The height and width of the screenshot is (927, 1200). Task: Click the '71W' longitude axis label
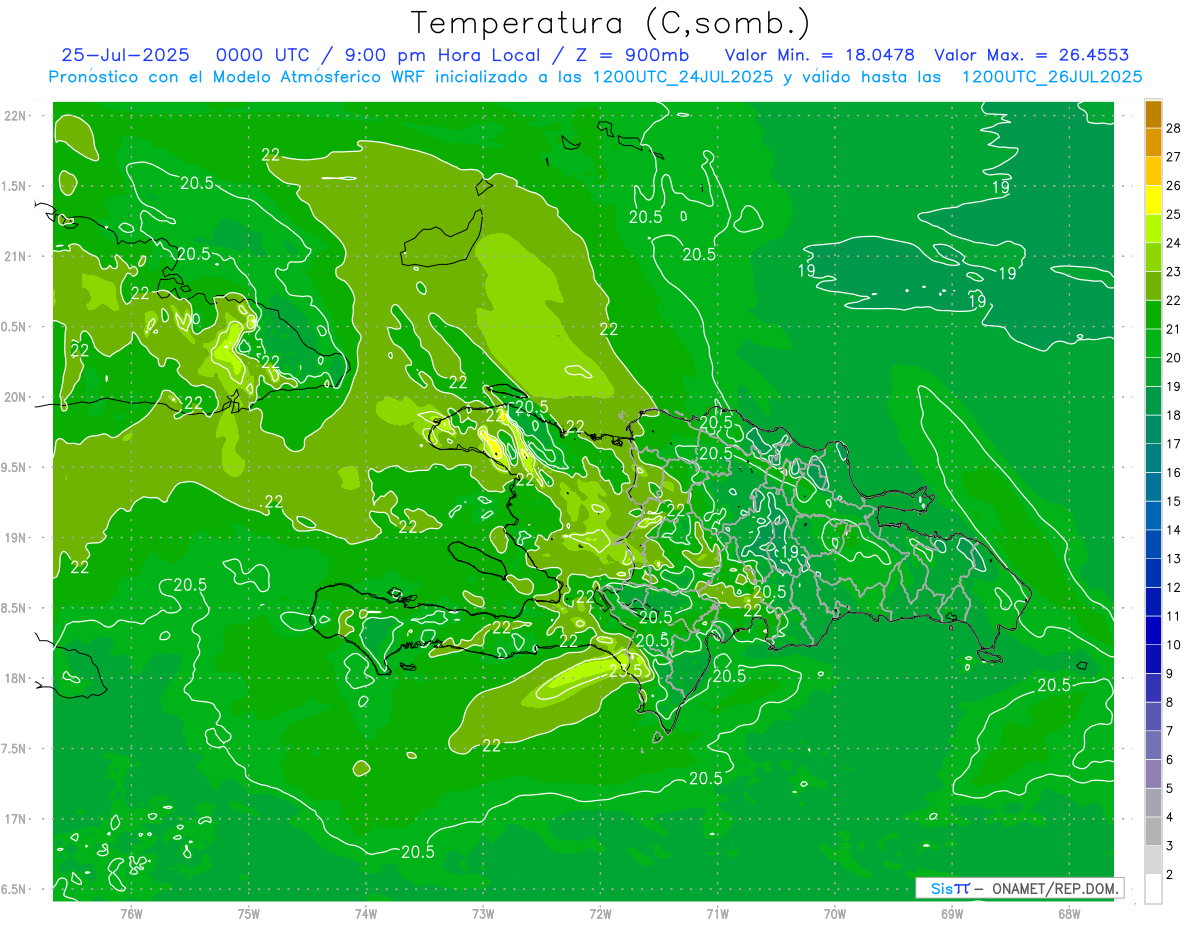717,914
